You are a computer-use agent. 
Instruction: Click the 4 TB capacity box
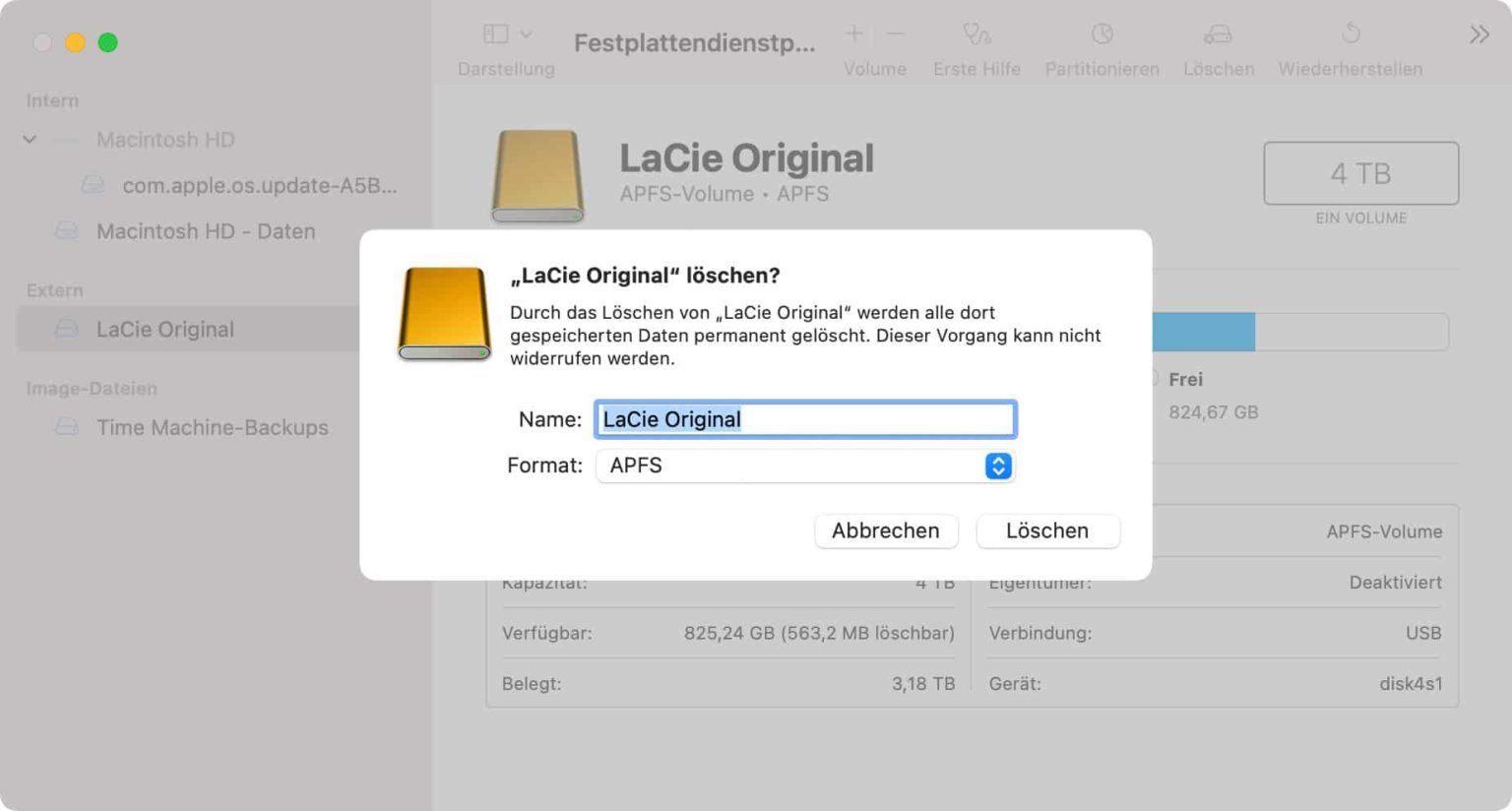[1361, 173]
